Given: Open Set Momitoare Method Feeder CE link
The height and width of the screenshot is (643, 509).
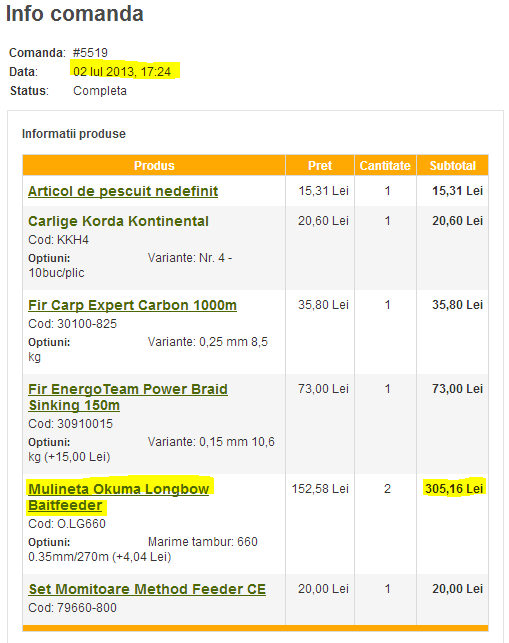Looking at the screenshot, I should (x=147, y=589).
